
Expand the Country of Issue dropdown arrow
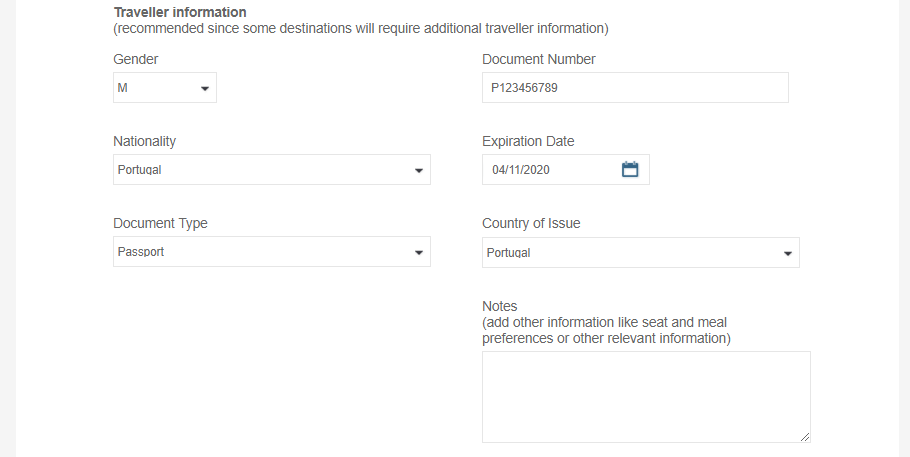coord(788,253)
